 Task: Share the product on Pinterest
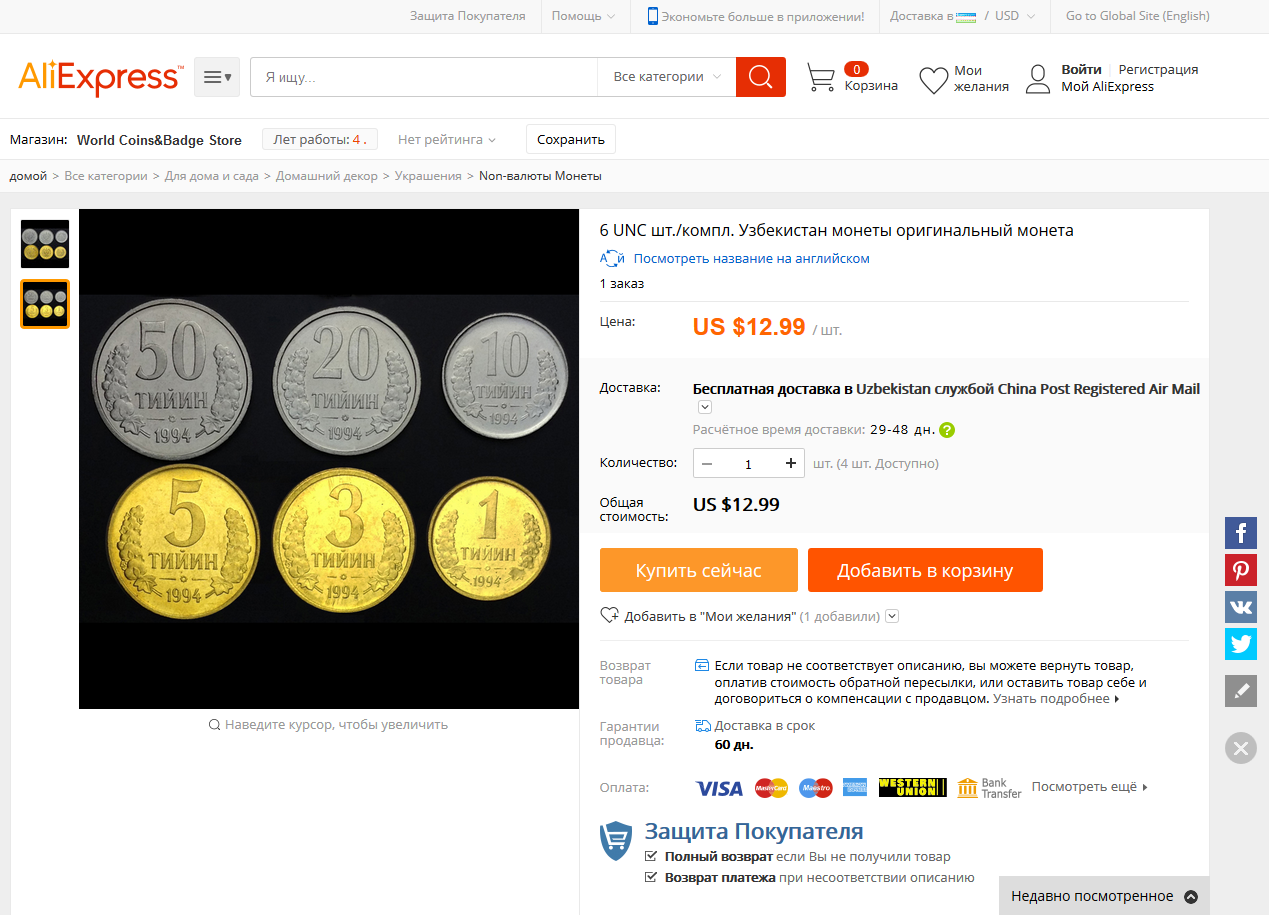coord(1240,570)
